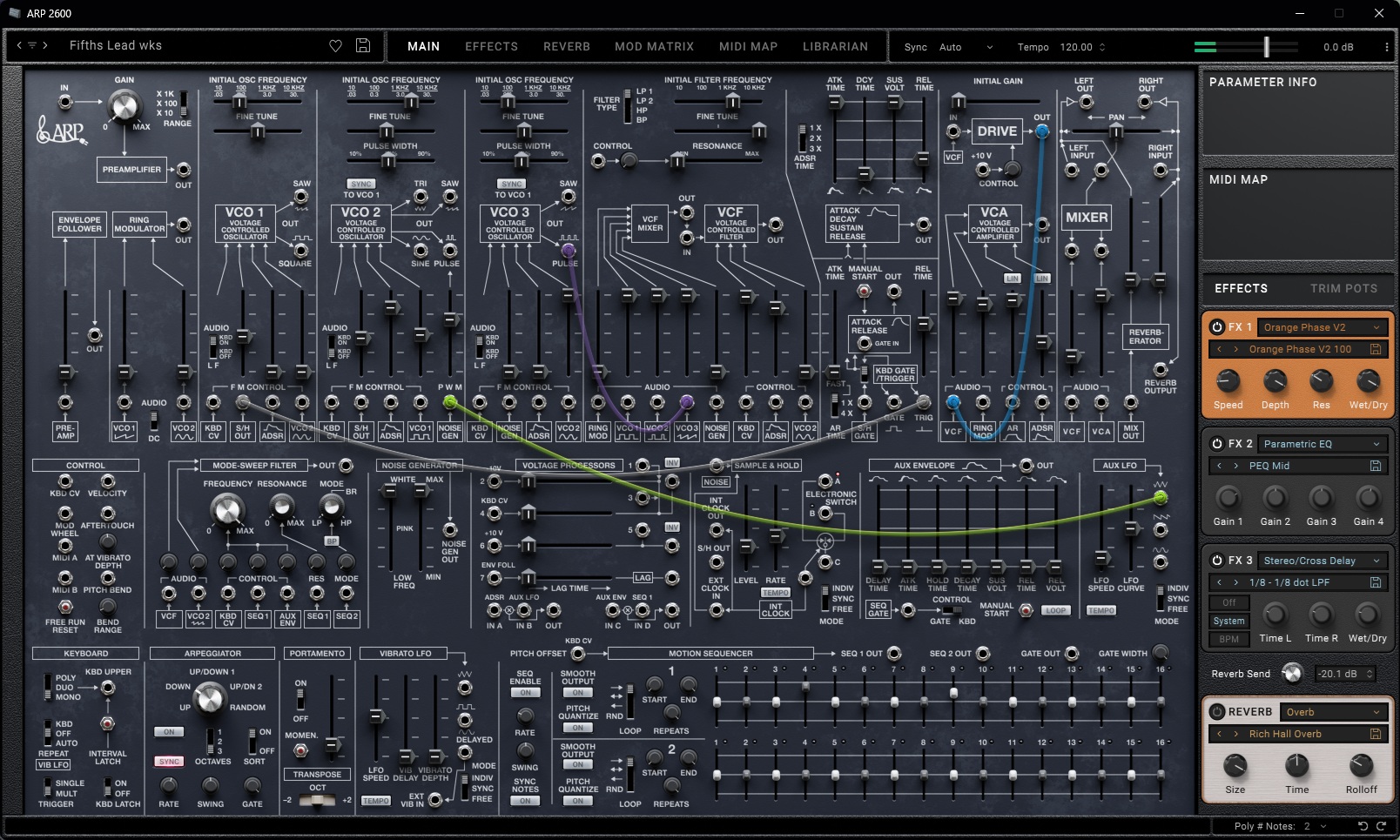
Task: Save the Rich Hall Overb reverb preset
Action: [x=1376, y=734]
